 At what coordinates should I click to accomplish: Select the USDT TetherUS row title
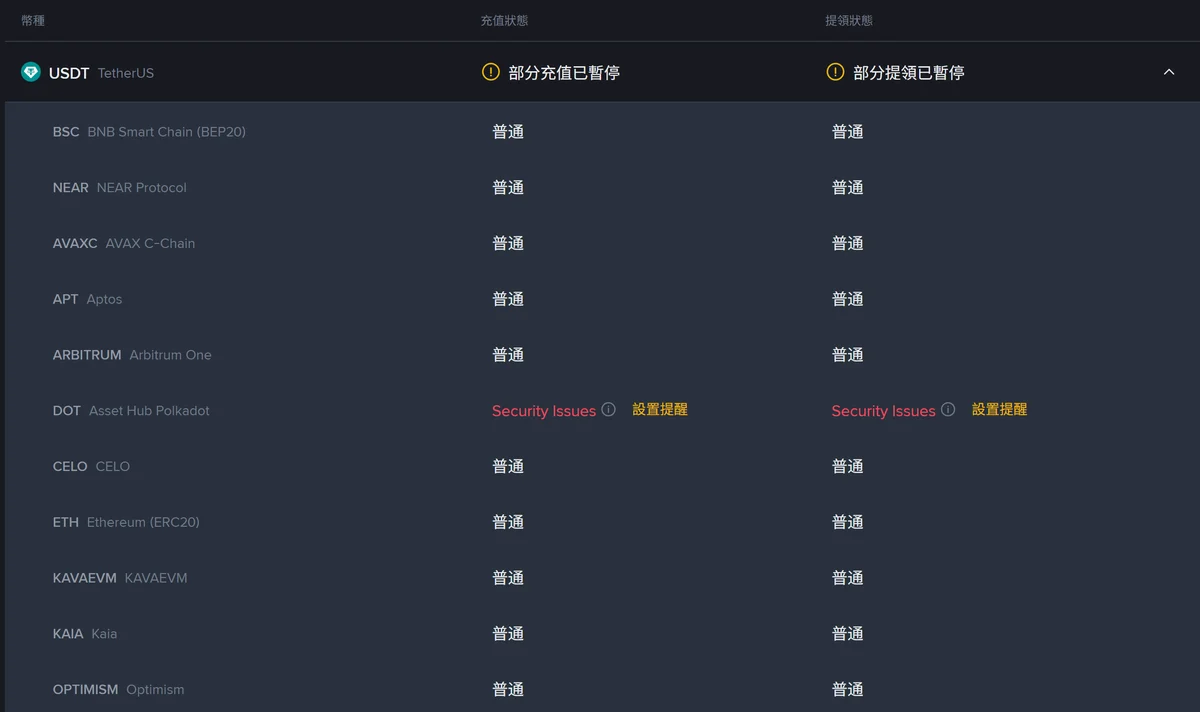[x=101, y=73]
